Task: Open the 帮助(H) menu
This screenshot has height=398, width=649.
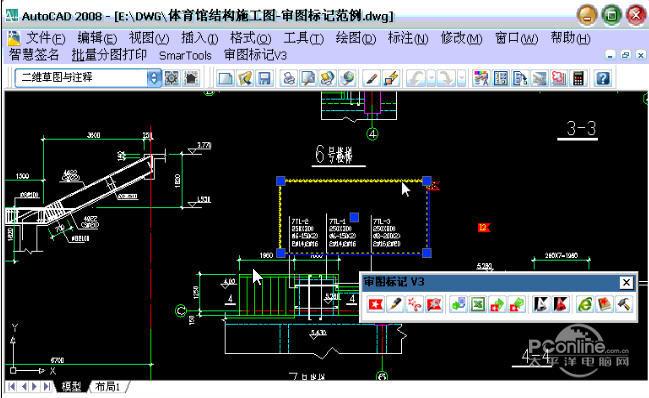Action: [x=570, y=38]
